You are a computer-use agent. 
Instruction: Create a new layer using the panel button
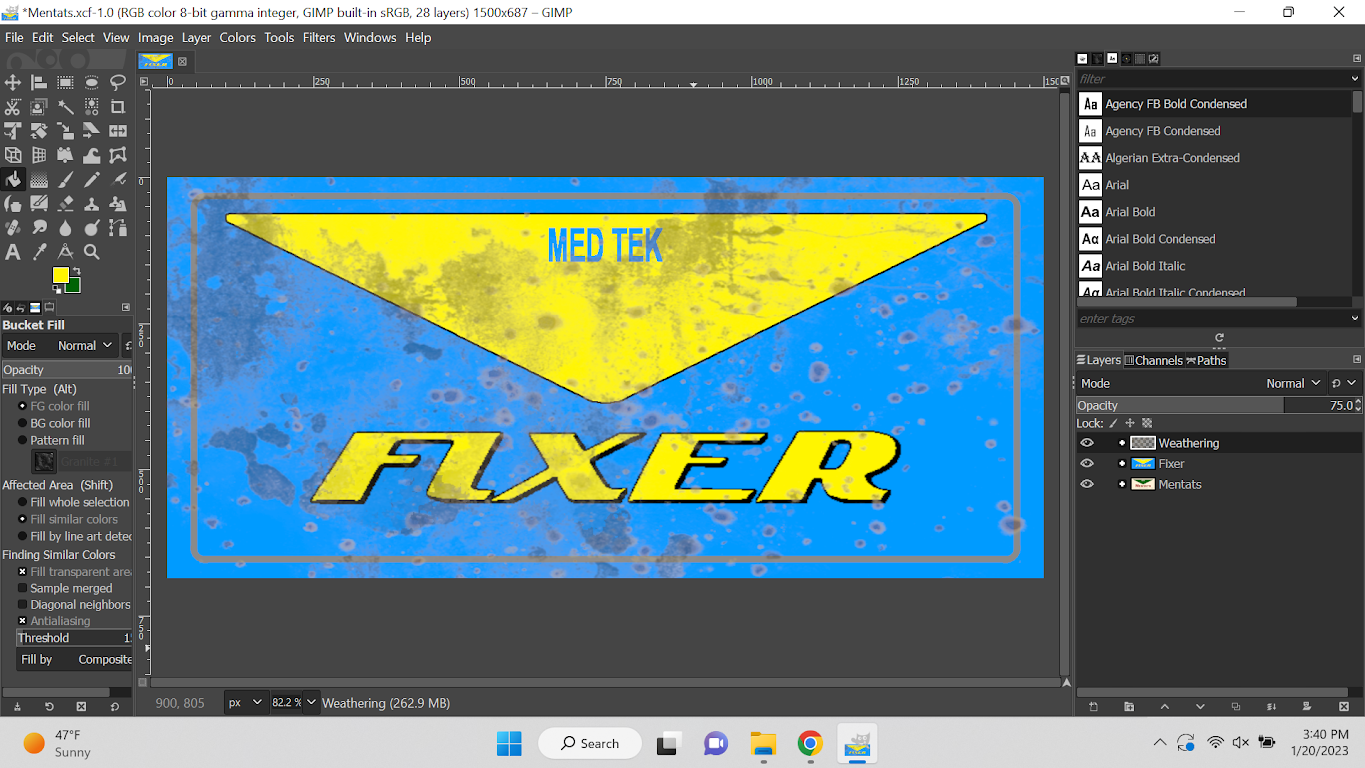point(1093,706)
